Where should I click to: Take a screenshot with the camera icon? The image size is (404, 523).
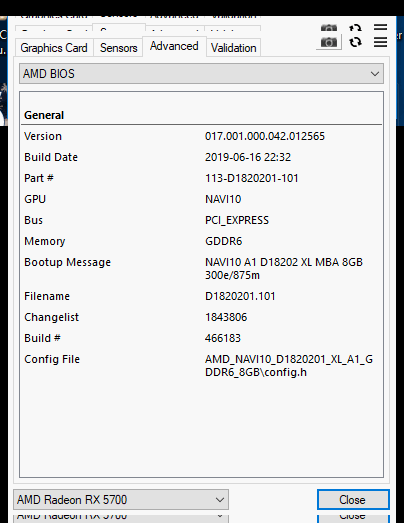[329, 42]
